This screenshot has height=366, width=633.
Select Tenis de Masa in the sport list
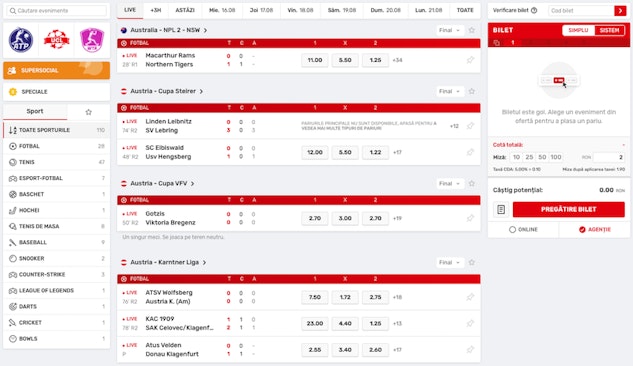(57, 226)
